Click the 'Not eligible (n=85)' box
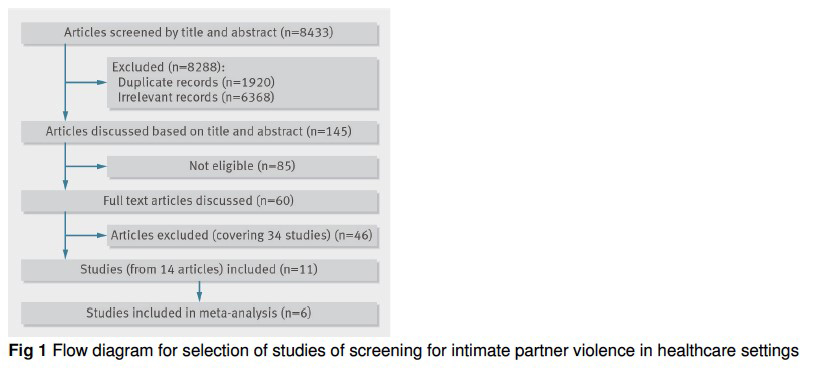Screen dimensions: 815x374 242,167
